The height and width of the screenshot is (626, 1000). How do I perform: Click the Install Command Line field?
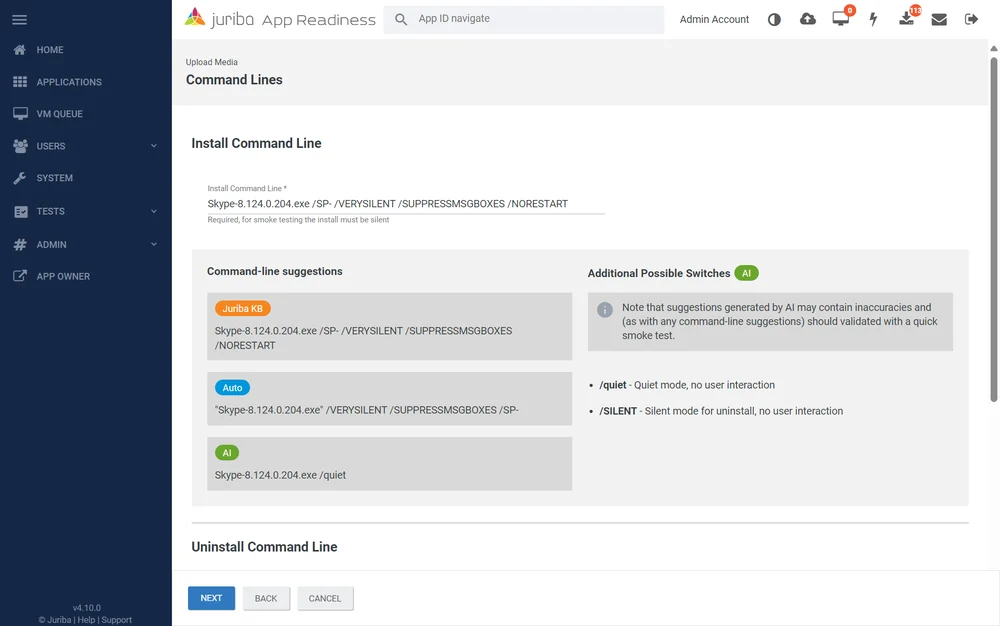tap(405, 204)
